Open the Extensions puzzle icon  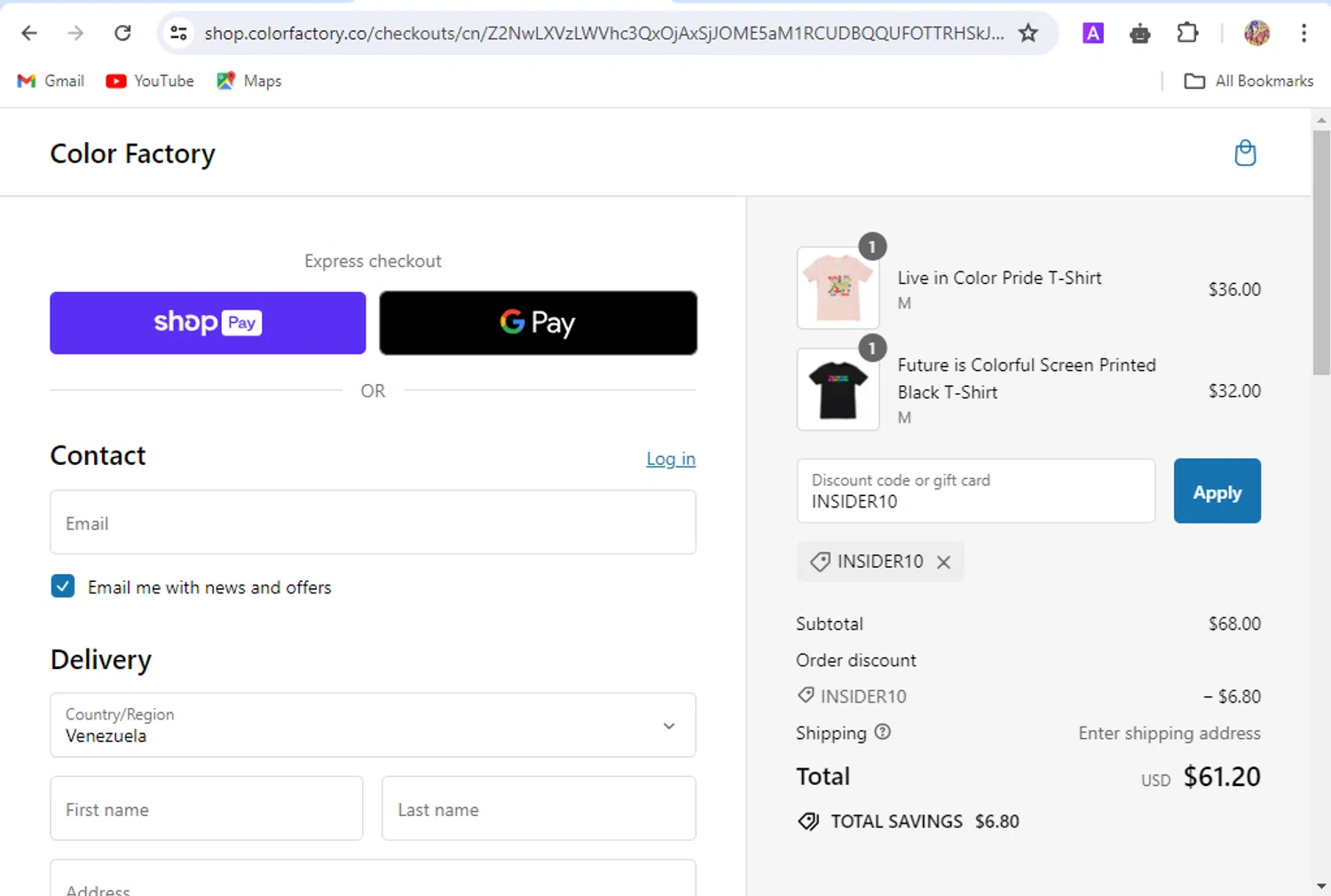1187,33
